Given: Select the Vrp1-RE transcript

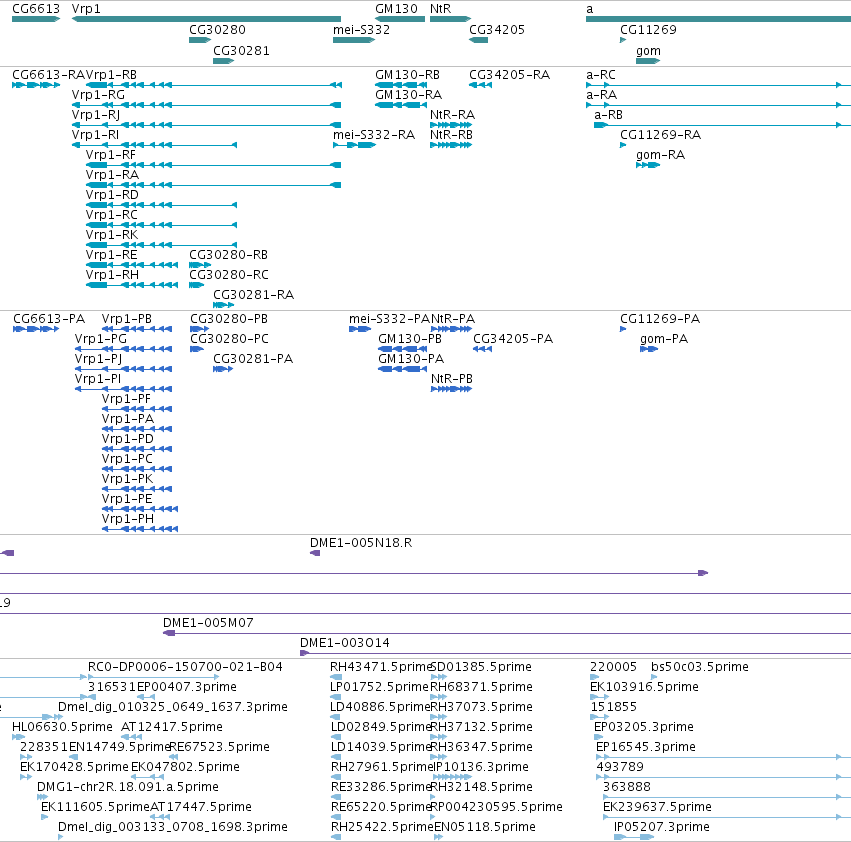Looking at the screenshot, I should pyautogui.click(x=132, y=265).
